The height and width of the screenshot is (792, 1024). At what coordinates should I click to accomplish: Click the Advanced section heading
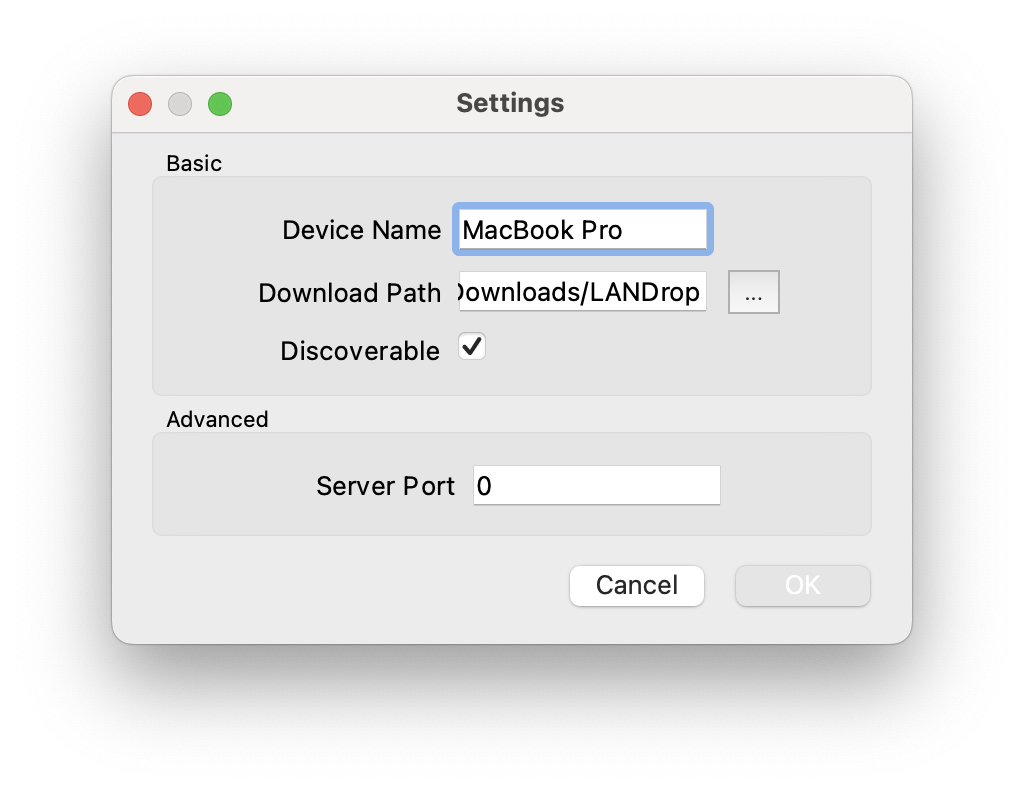[x=217, y=419]
